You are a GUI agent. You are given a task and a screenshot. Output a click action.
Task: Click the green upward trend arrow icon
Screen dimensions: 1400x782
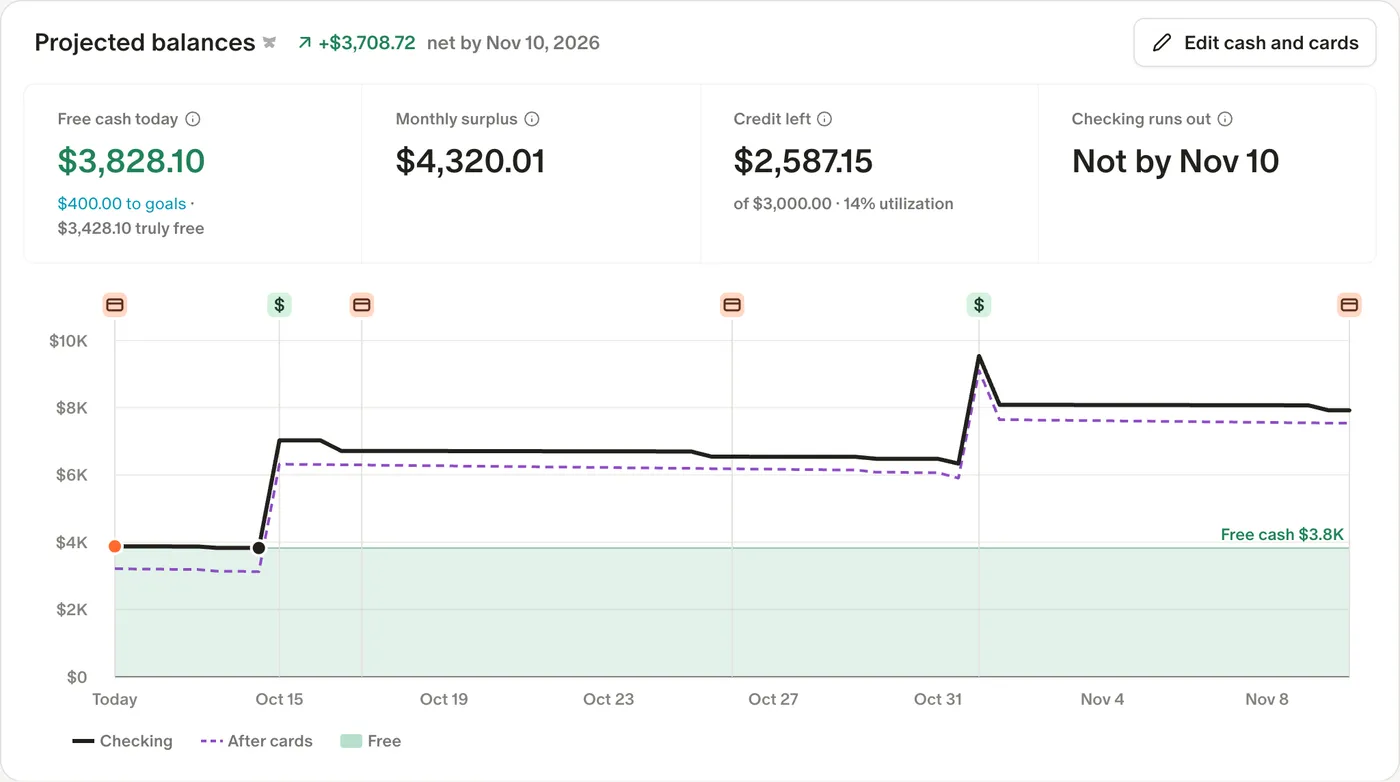pos(305,43)
